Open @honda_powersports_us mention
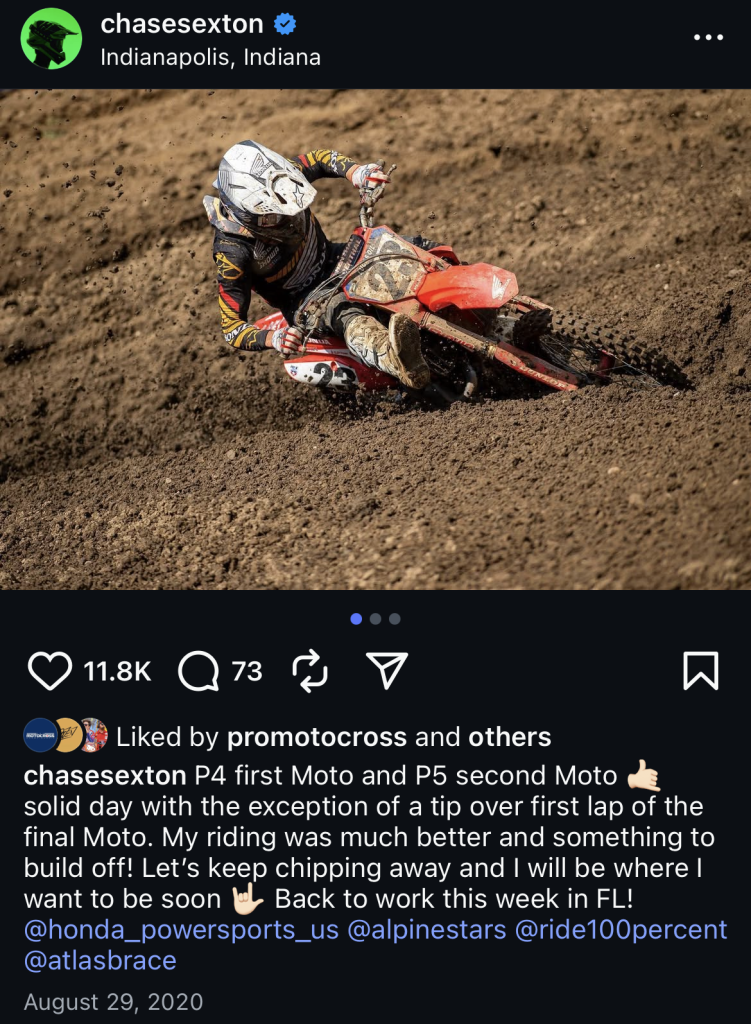This screenshot has width=751, height=1024. point(181,929)
